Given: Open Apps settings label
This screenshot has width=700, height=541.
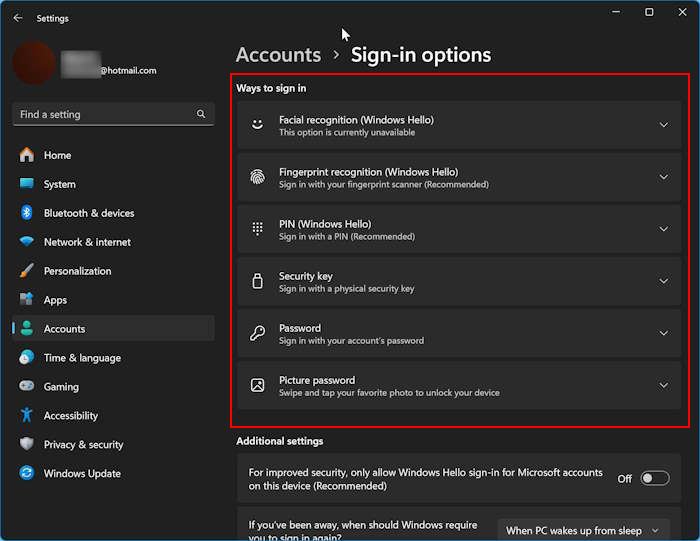Looking at the screenshot, I should click(x=55, y=300).
